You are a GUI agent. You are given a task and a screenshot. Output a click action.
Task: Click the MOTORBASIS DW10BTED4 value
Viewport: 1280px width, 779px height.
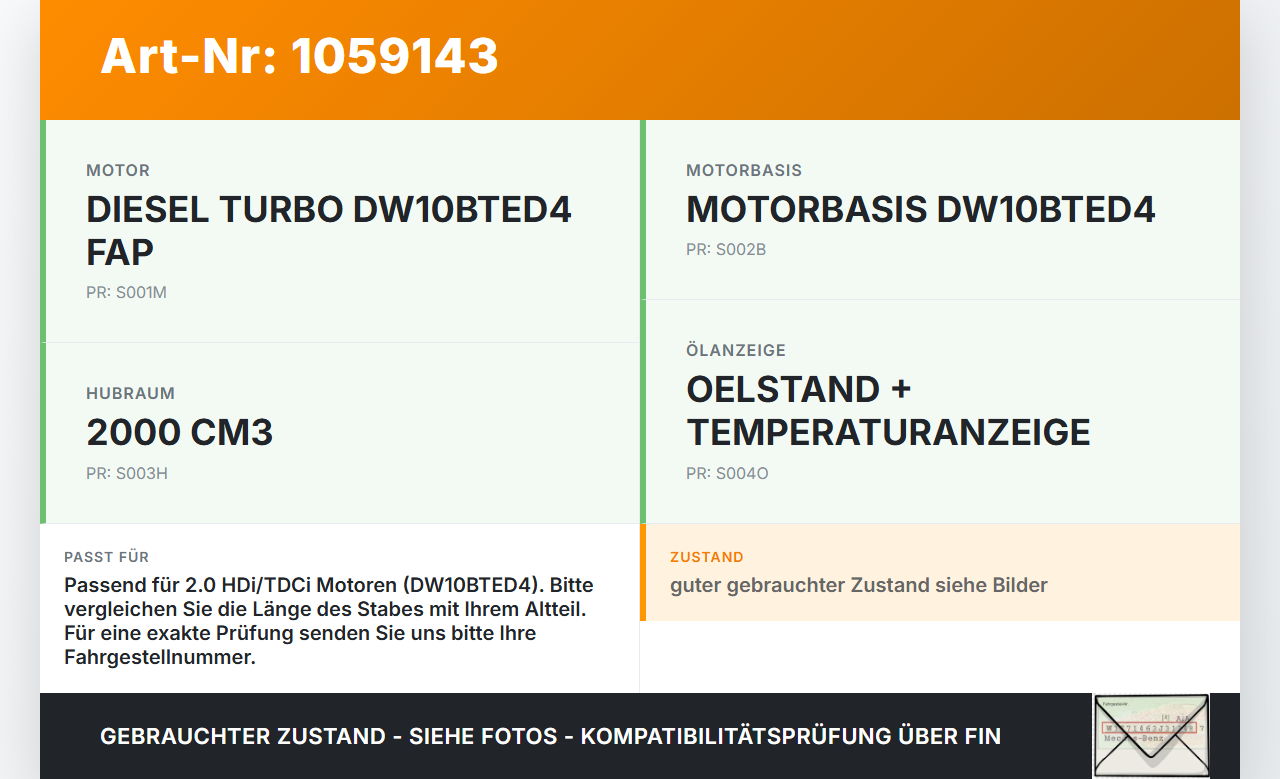[x=921, y=209]
